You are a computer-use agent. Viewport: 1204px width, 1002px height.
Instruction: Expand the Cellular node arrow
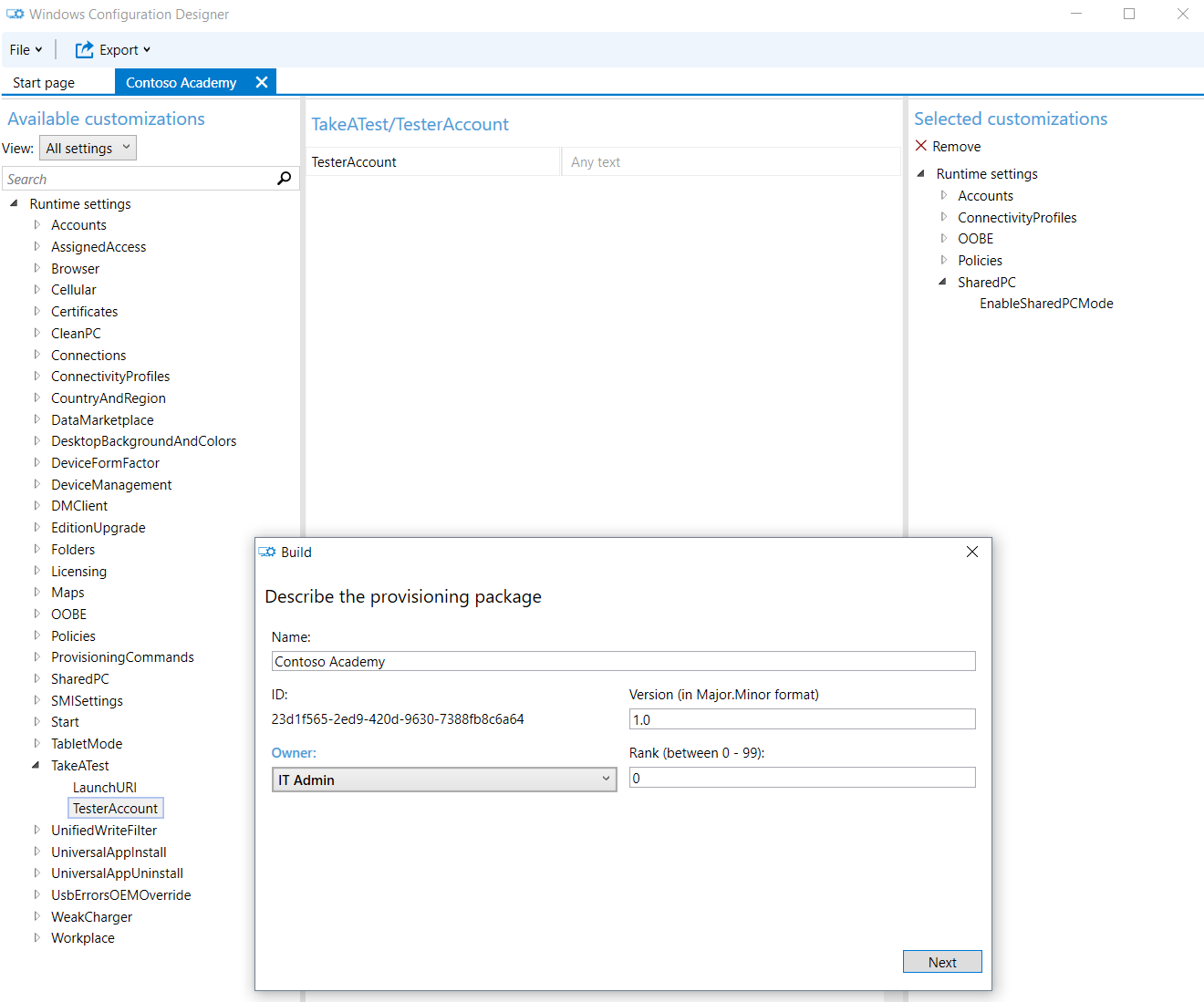tap(36, 289)
